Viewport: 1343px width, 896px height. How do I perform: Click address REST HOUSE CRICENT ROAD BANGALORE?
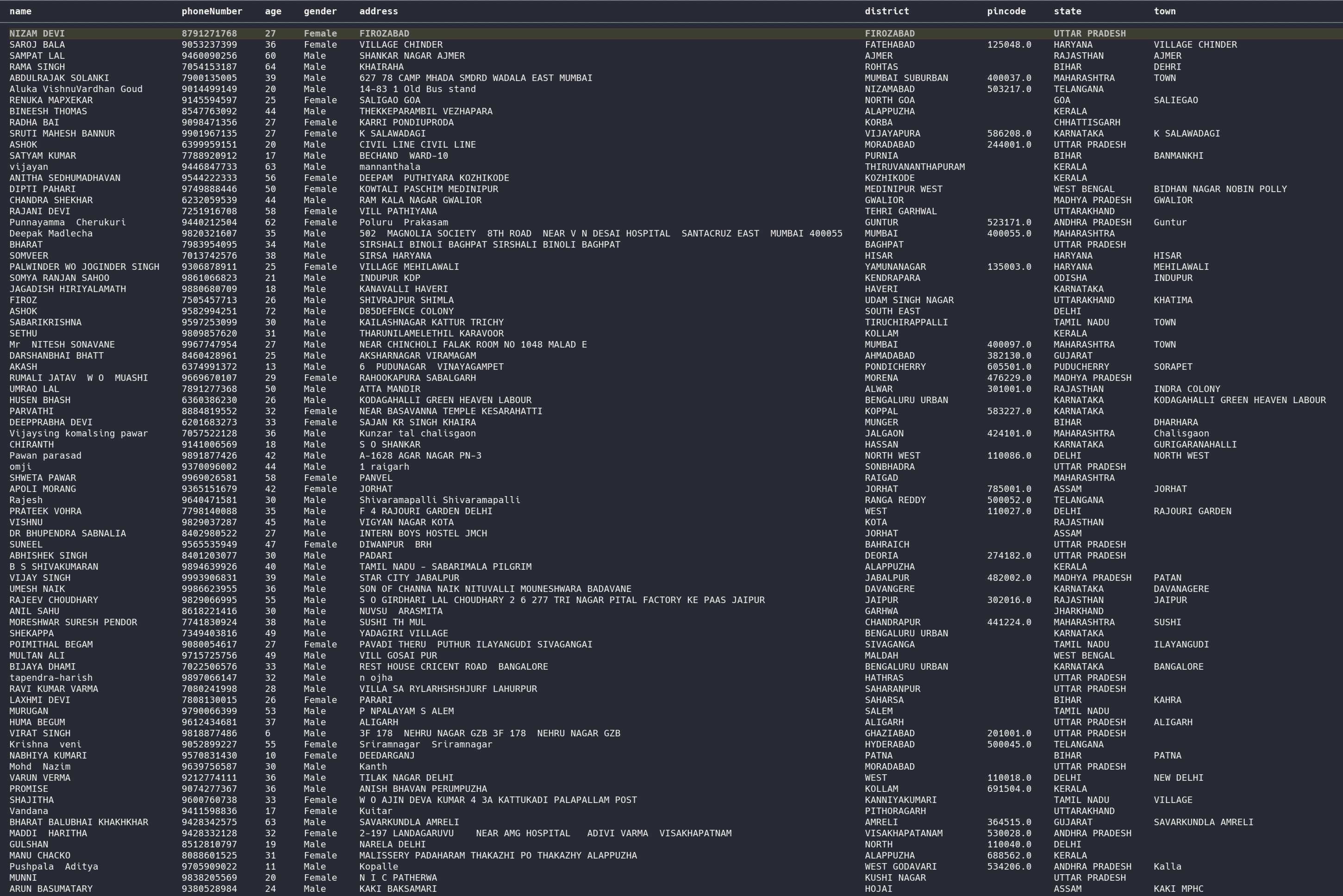pos(454,667)
